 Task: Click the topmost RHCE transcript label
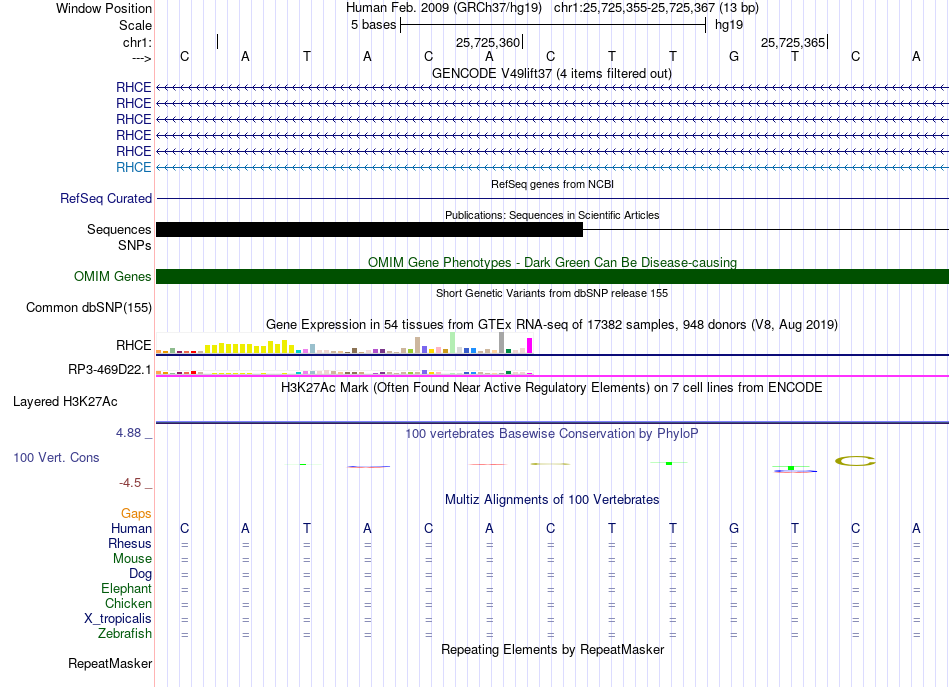tap(133, 87)
